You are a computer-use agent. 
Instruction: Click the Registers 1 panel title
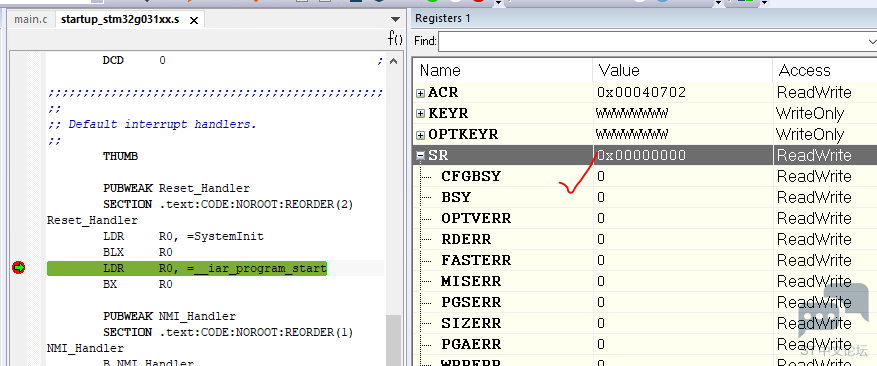pyautogui.click(x=442, y=18)
